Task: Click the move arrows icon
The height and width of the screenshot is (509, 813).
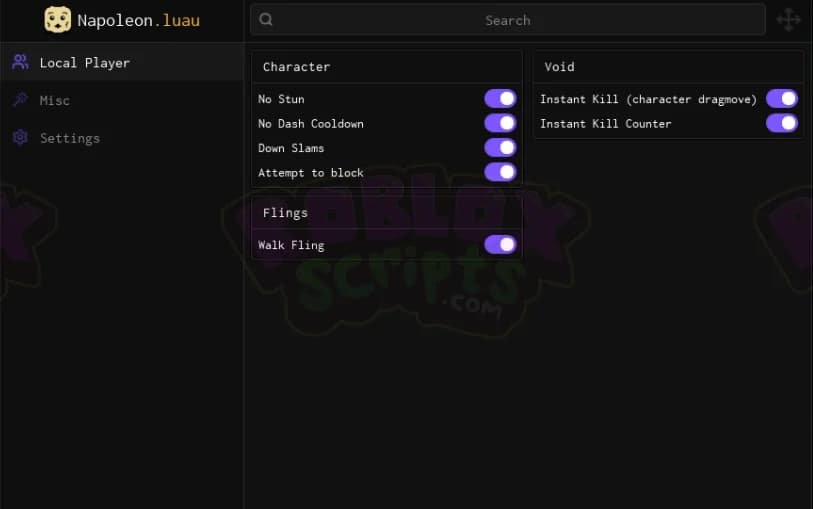Action: pos(788,20)
